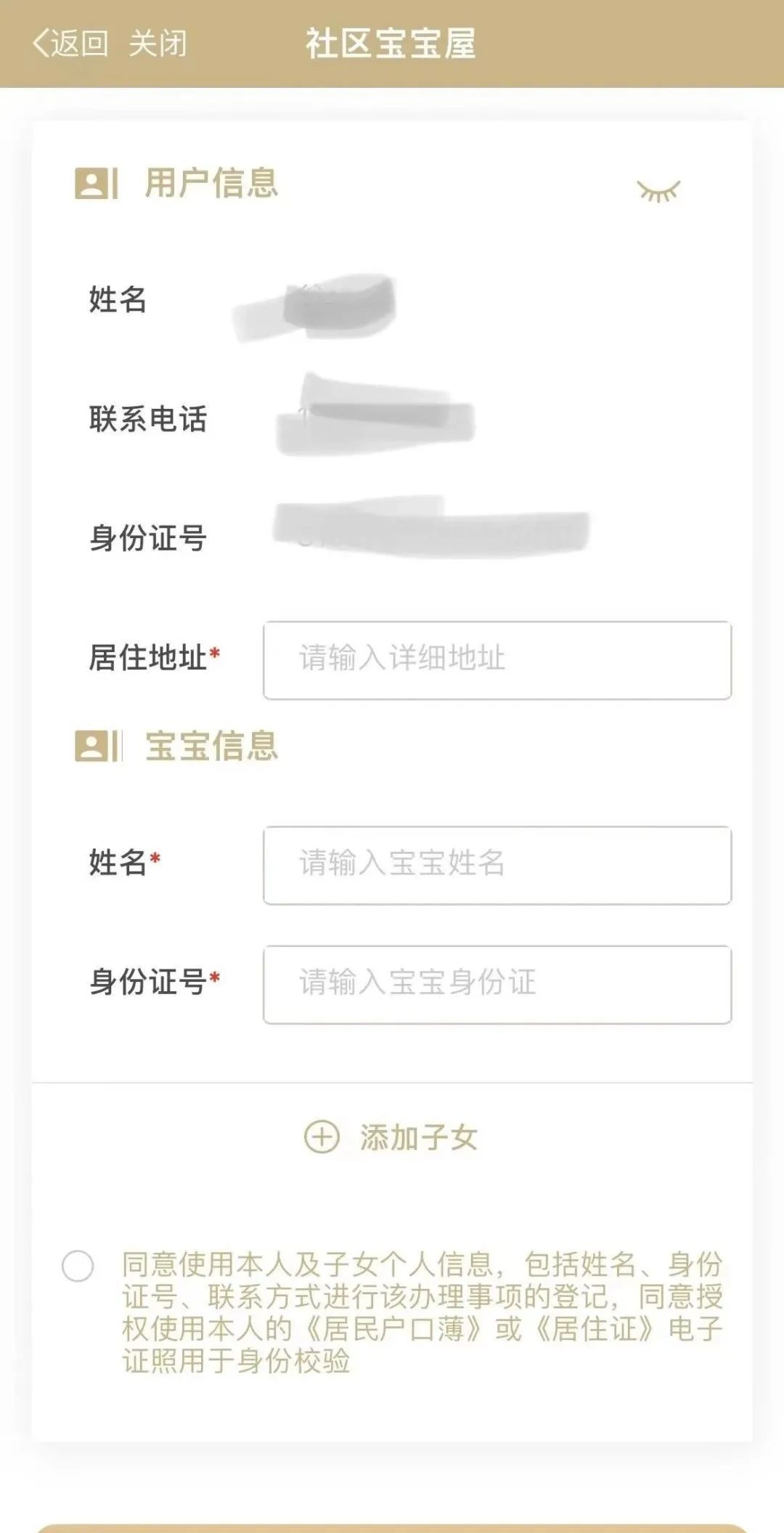Tap the consent agreement paragraph text
Viewport: 784px width, 1533px height.
[422, 1312]
